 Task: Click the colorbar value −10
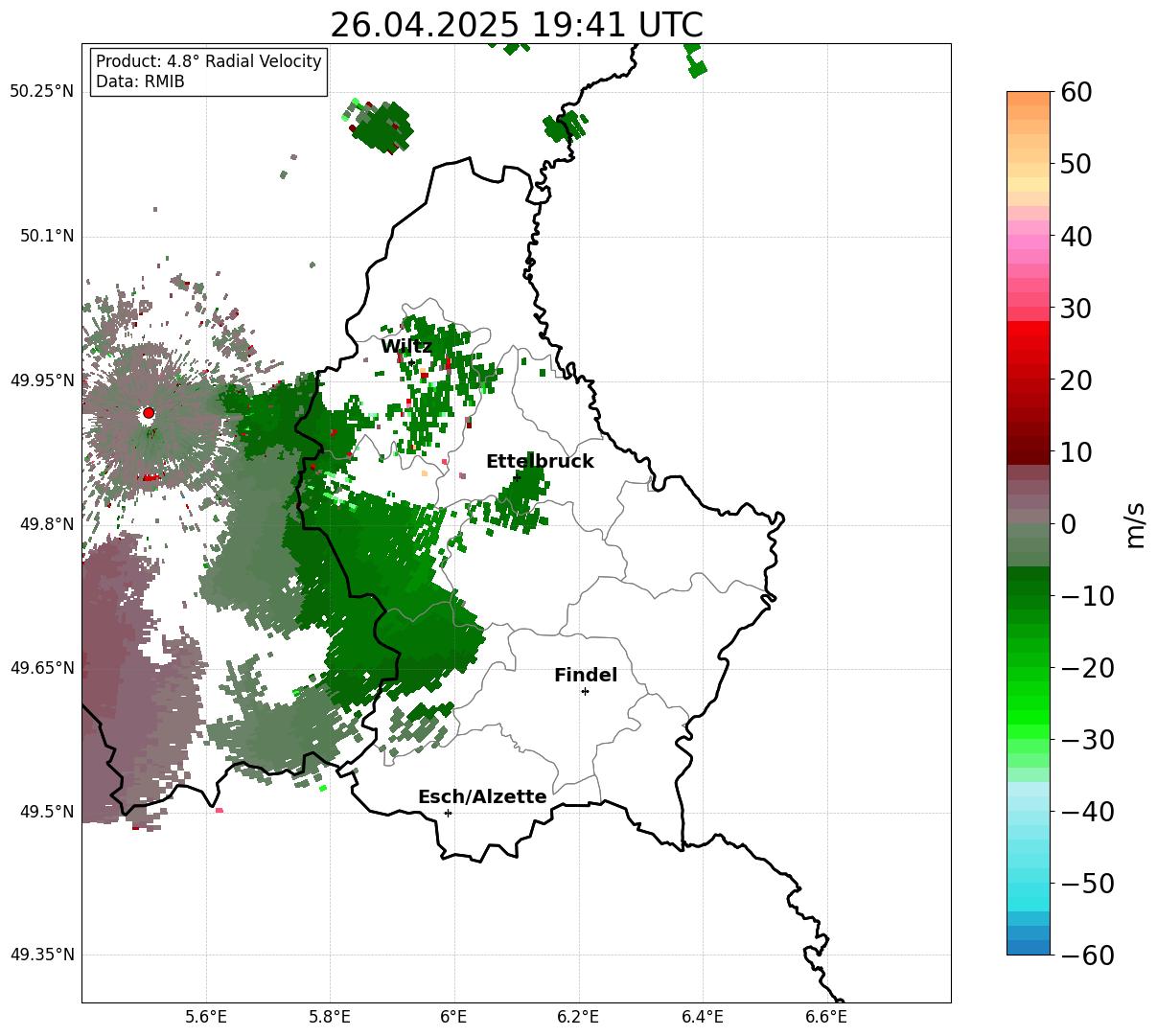[1086, 596]
